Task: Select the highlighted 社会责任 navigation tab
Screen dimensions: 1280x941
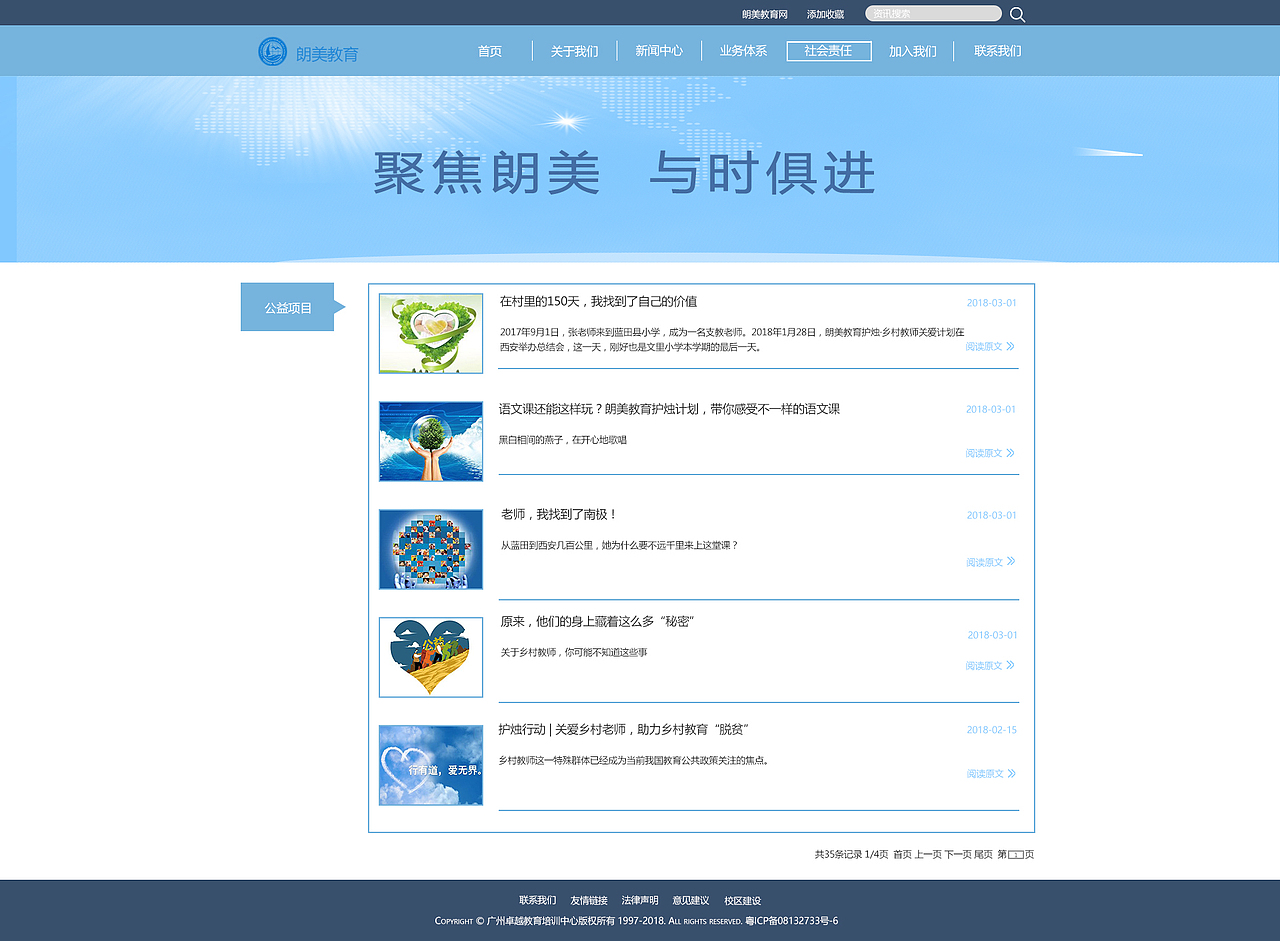Action: coord(829,50)
